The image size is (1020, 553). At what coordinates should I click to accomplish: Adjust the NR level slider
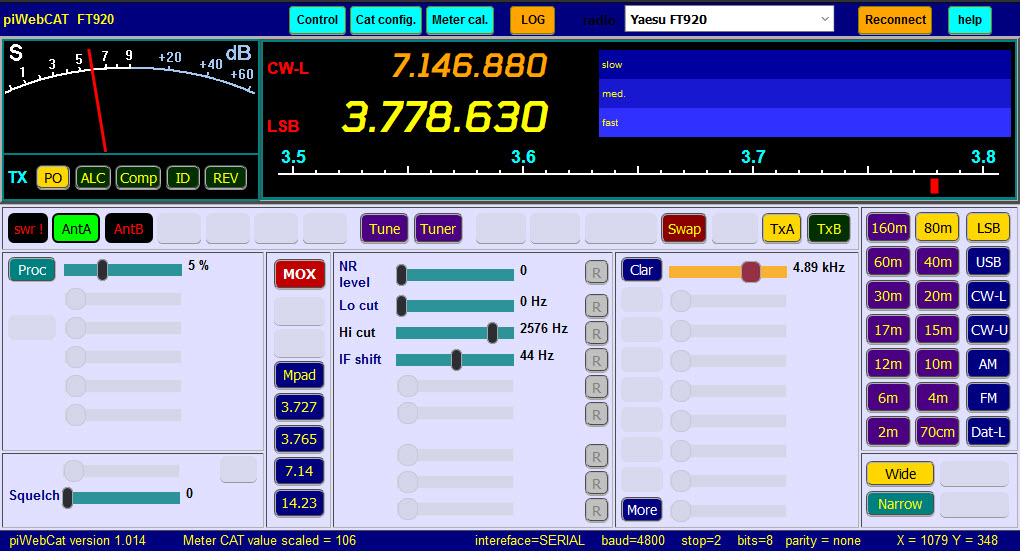pos(455,275)
